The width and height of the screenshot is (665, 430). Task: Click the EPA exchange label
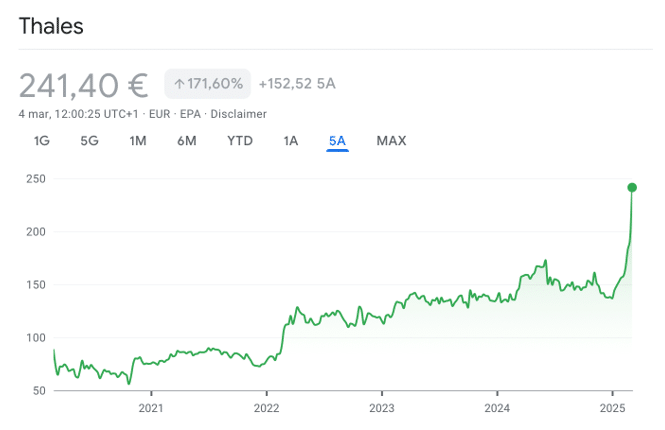(x=190, y=114)
